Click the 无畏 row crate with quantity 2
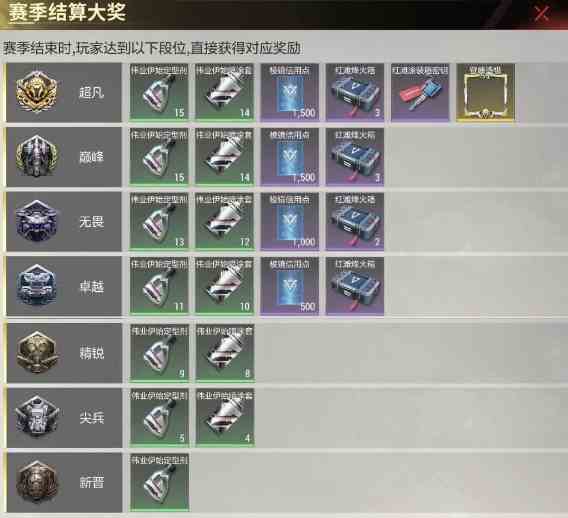Image resolution: width=568 pixels, height=518 pixels. [x=355, y=222]
